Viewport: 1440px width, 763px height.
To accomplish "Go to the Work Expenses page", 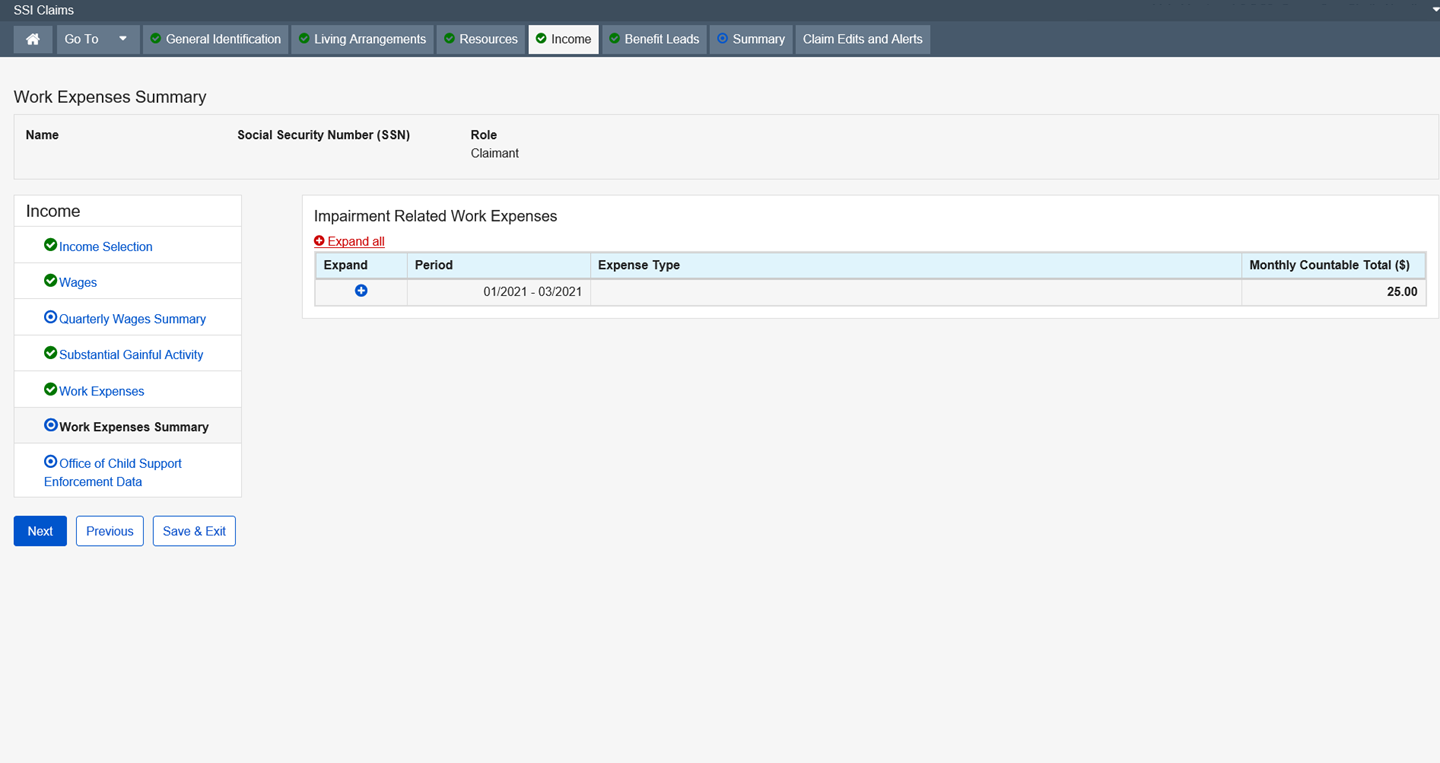I will (101, 391).
